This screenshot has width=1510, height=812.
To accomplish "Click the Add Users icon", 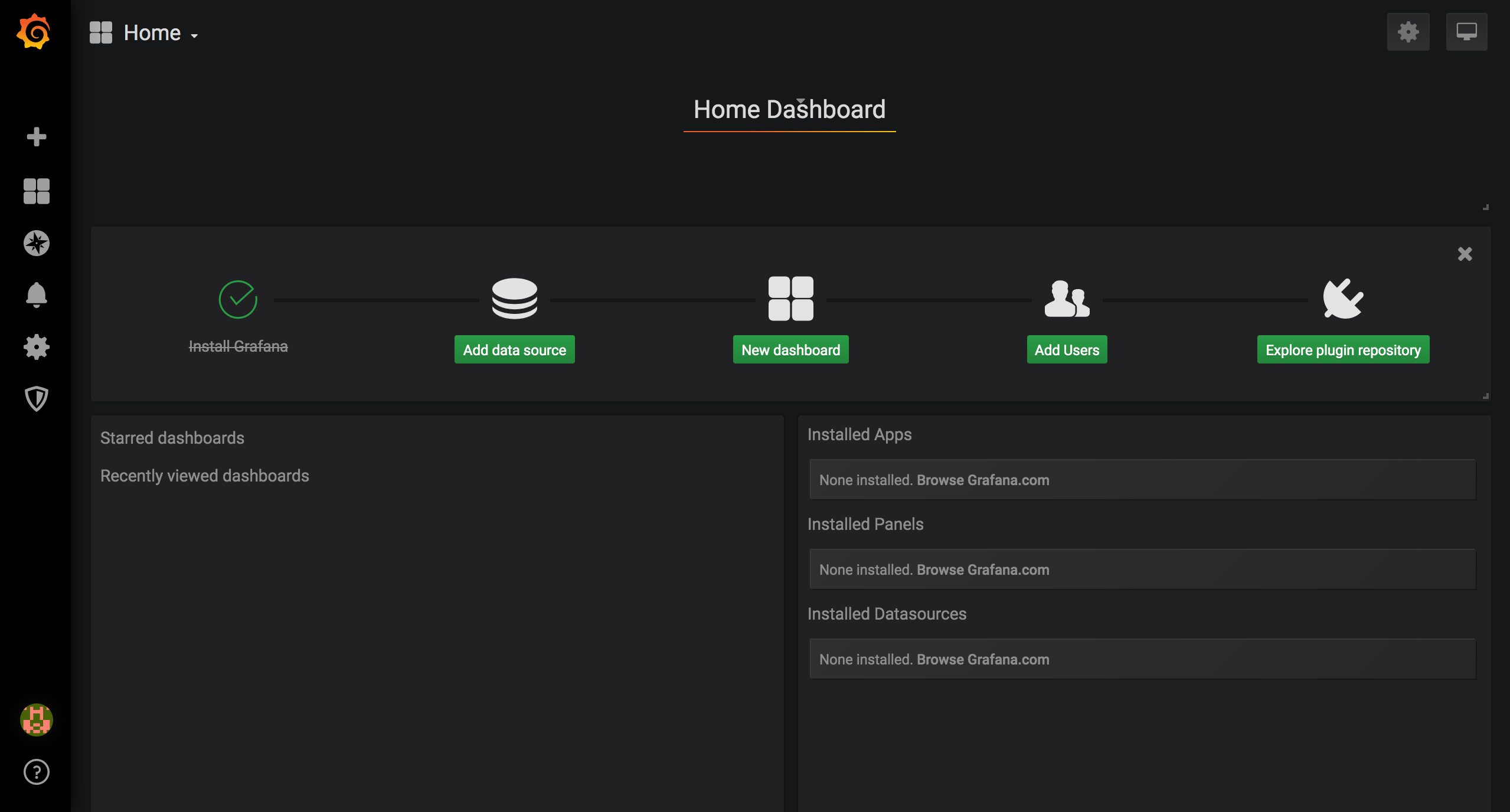I will point(1066,299).
